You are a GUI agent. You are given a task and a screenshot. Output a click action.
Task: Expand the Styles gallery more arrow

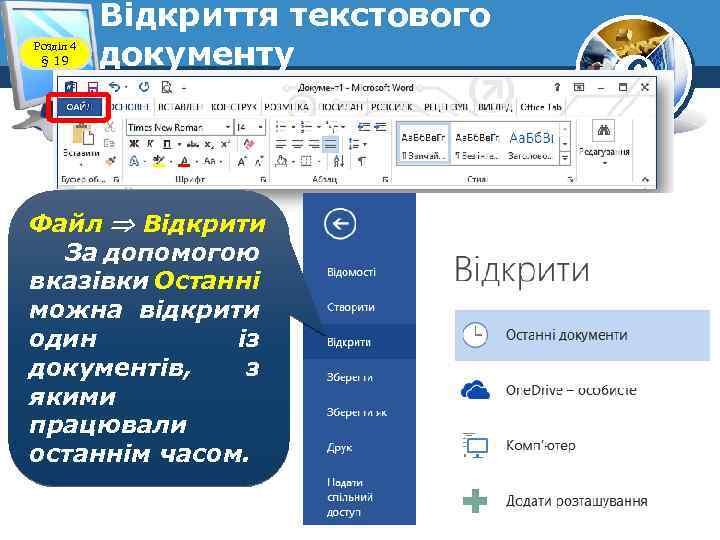565,158
